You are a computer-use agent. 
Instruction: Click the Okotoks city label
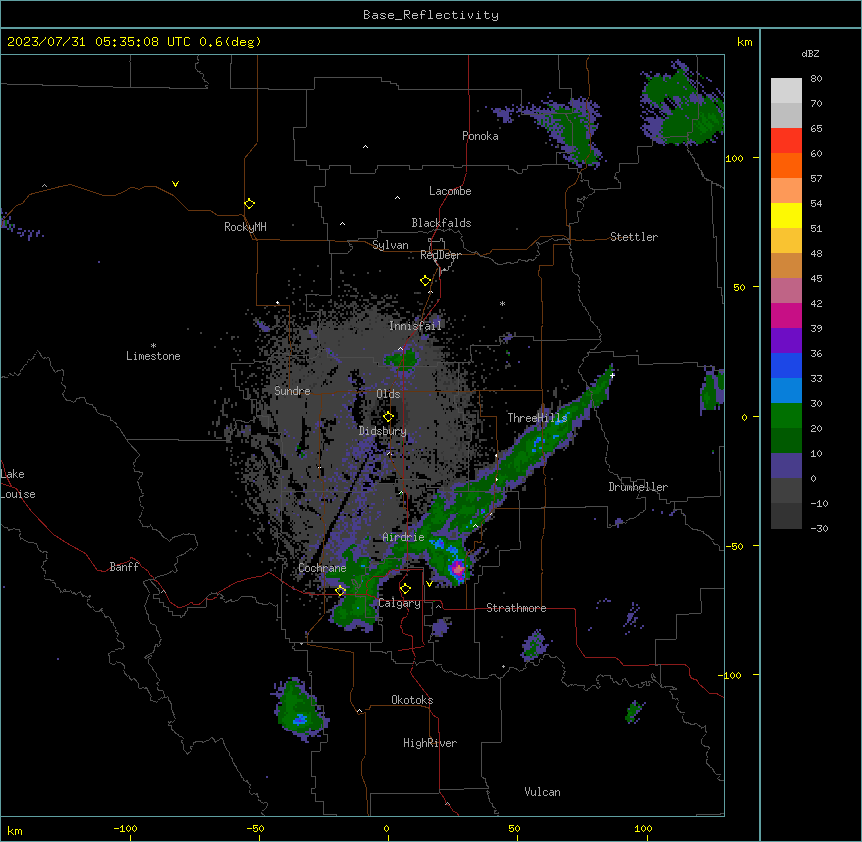click(x=412, y=700)
